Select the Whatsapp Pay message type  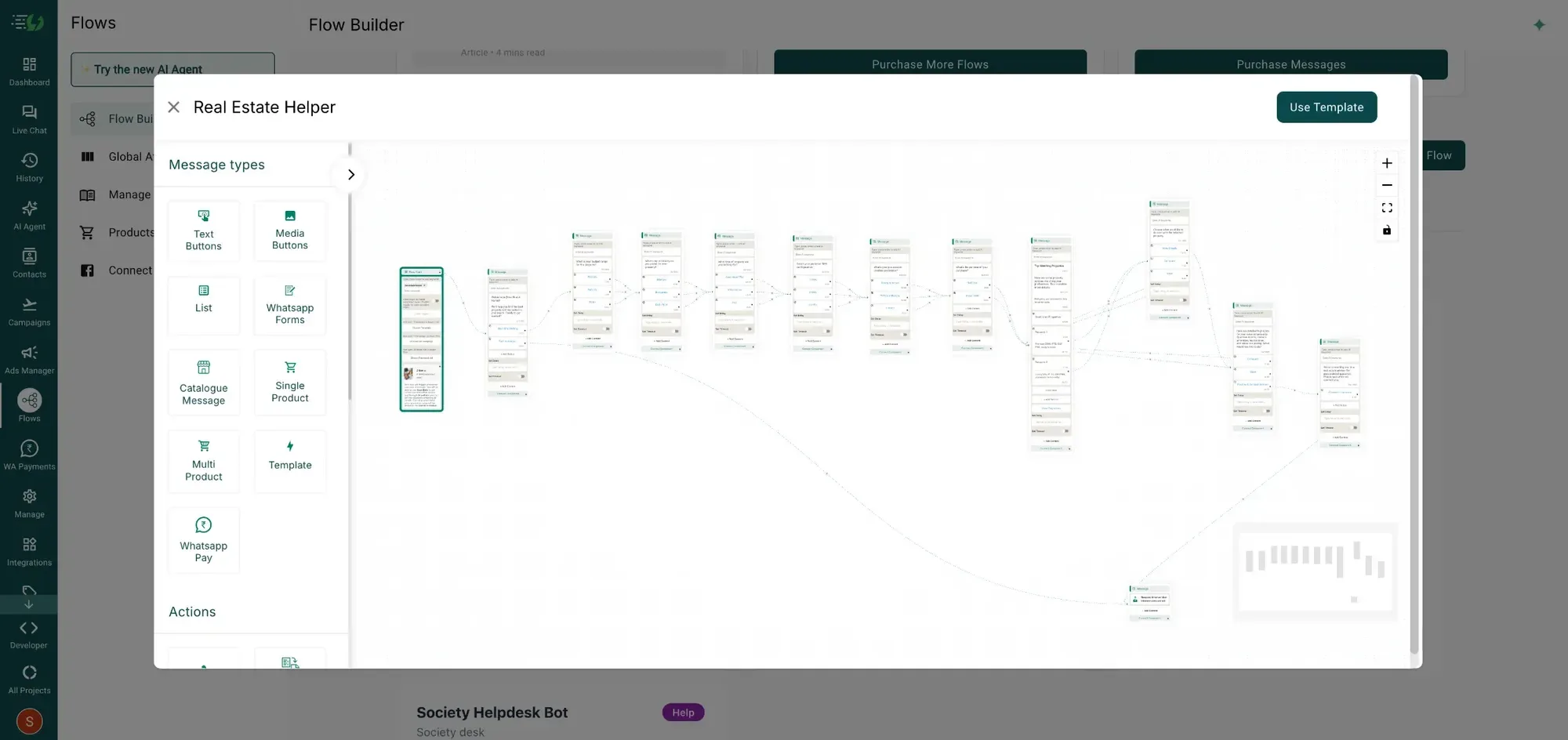[x=204, y=540]
